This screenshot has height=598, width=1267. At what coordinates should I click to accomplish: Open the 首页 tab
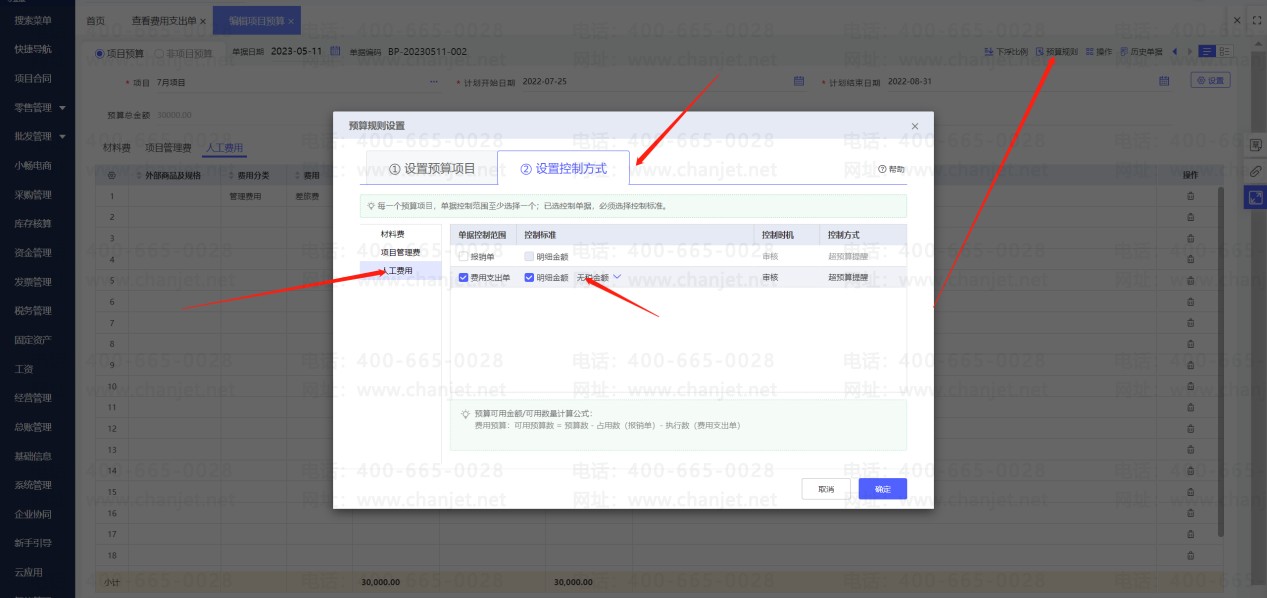(x=95, y=21)
